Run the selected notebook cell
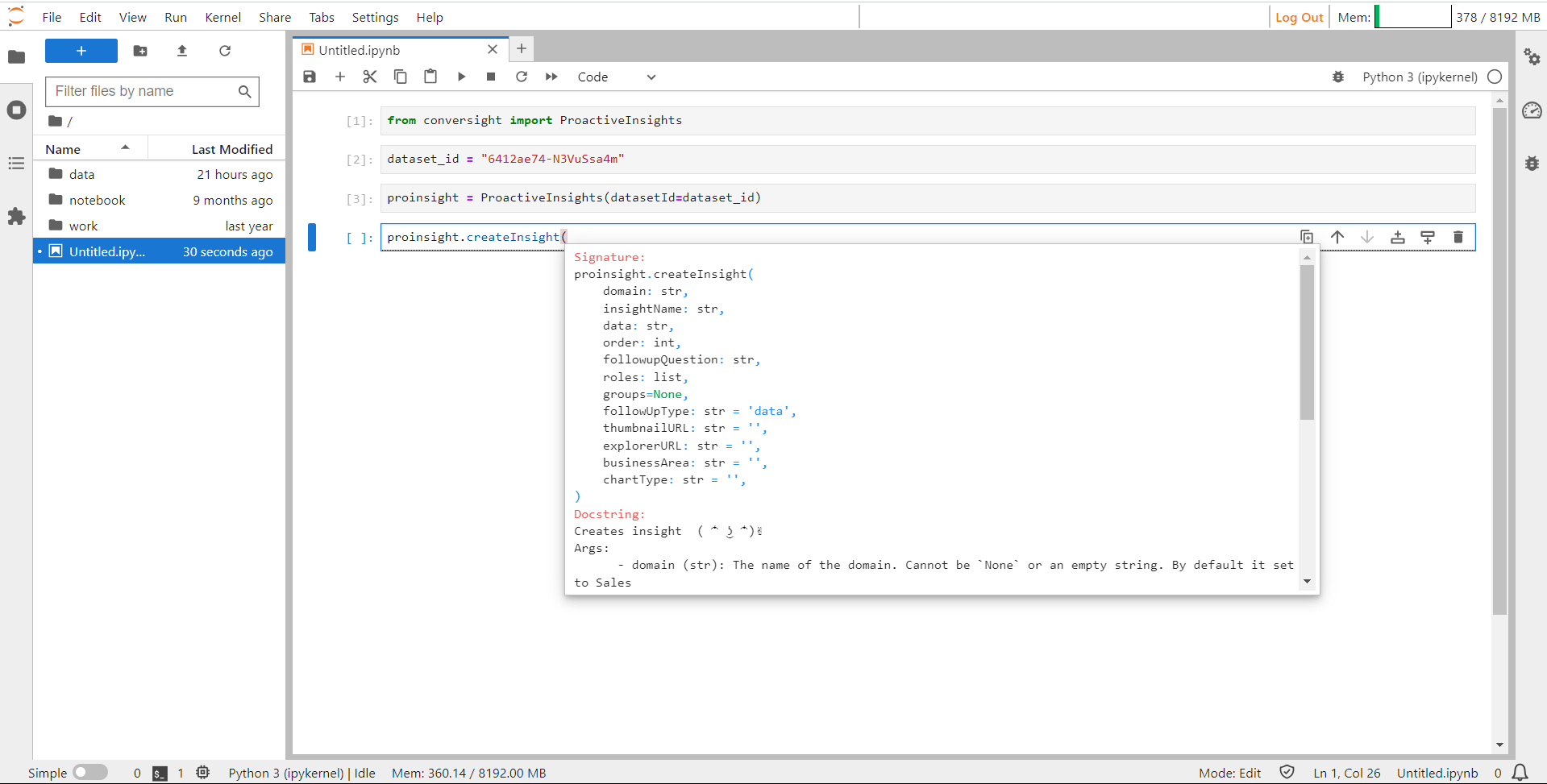 460,77
